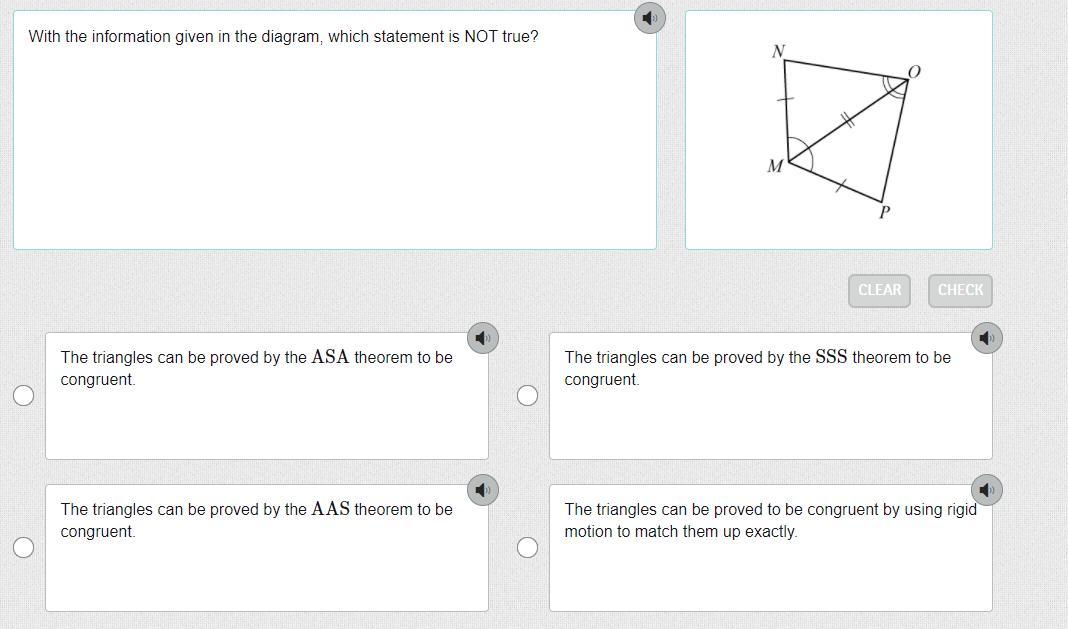Play audio for the ASA theorem answer

tap(483, 338)
